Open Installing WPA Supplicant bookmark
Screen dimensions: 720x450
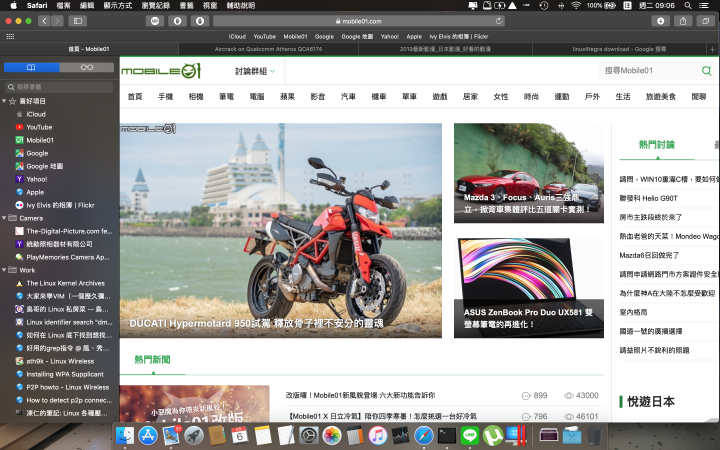pos(65,374)
